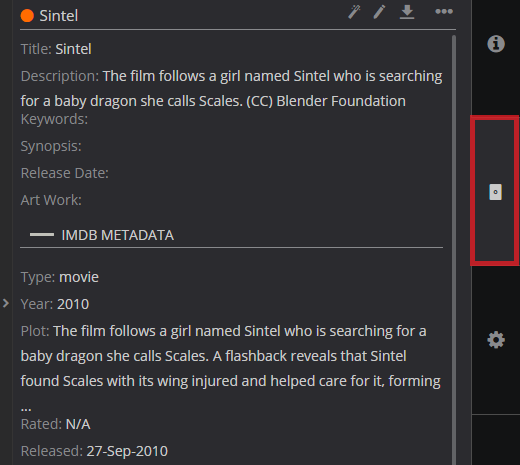Select the highlighted metadata panel icon in the sidebar

(495, 192)
